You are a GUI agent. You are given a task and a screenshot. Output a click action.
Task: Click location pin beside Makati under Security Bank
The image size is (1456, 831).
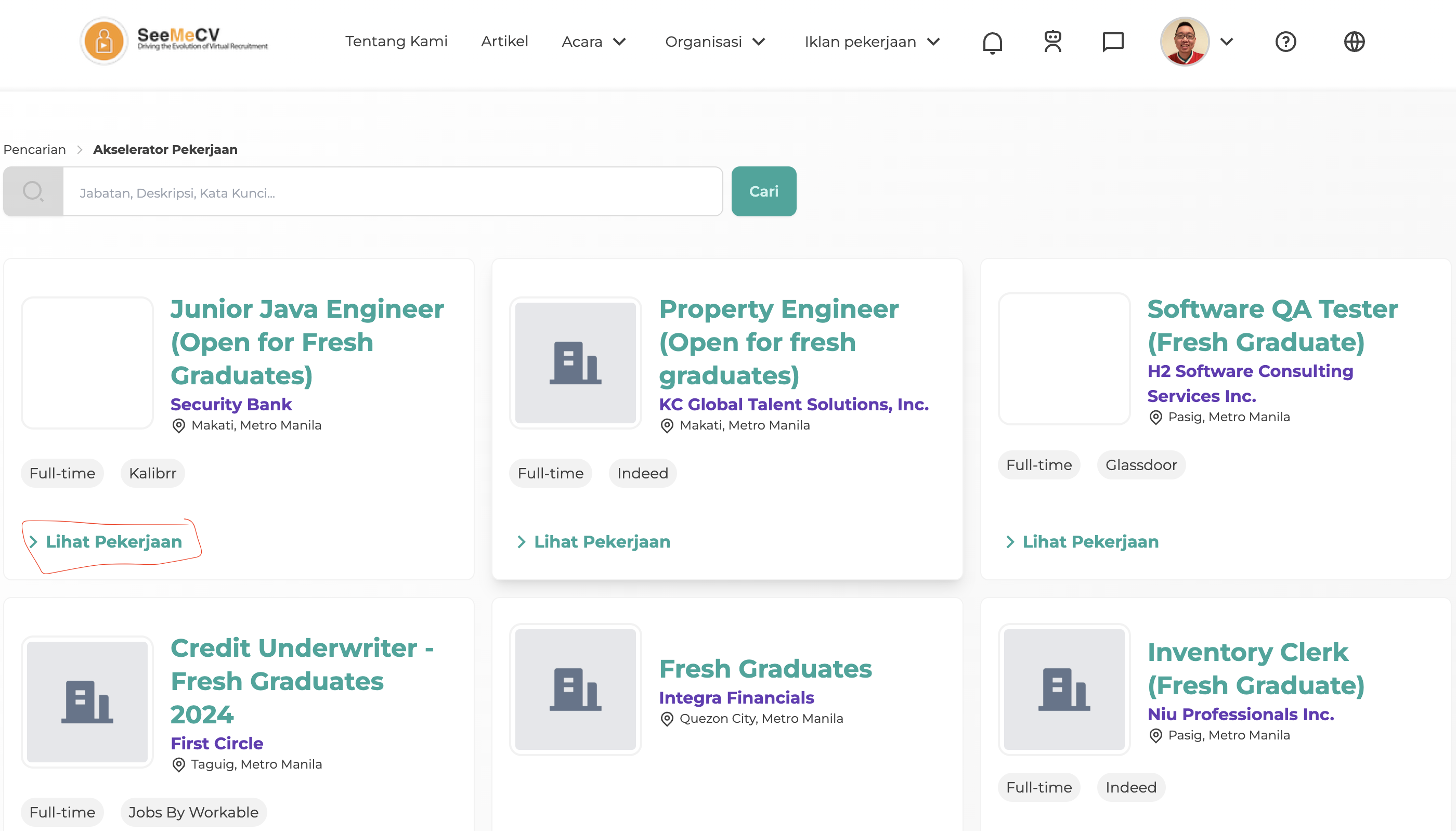pyautogui.click(x=178, y=426)
